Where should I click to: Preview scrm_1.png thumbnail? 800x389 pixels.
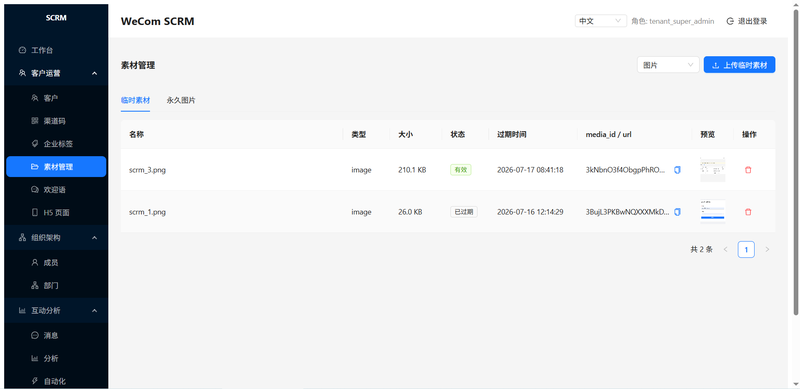(x=713, y=211)
